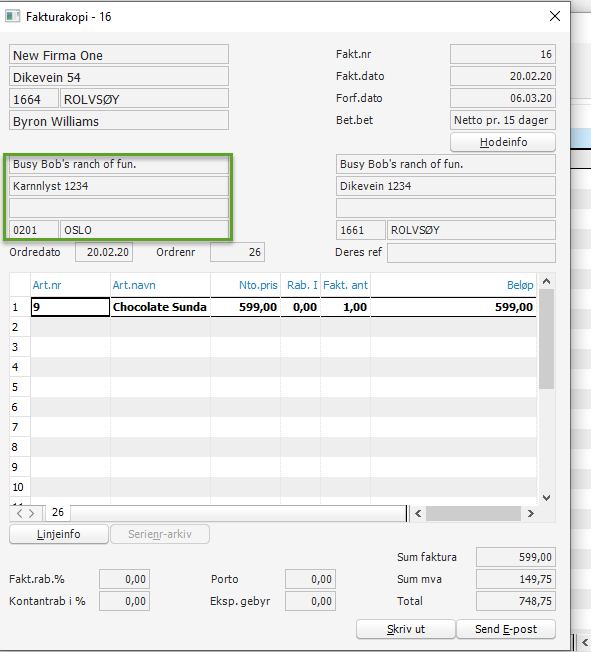Click the Byron Williams contact field
Screen dimensions: 591x652
click(x=119, y=121)
